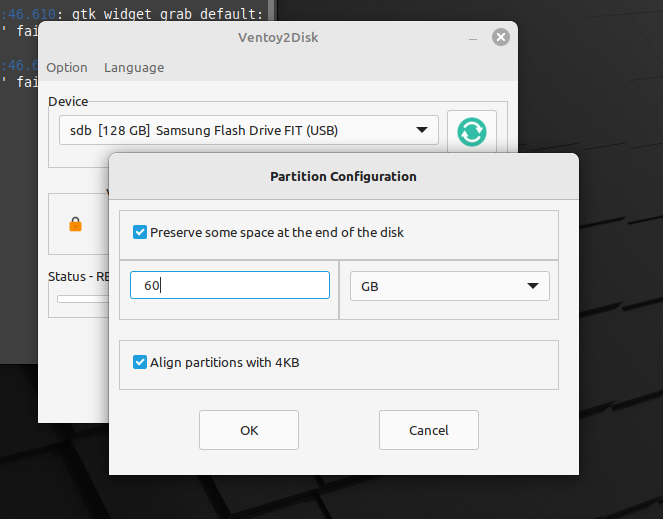Cancel the Partition Configuration dialog
Screen dimensions: 663x519
point(429,430)
